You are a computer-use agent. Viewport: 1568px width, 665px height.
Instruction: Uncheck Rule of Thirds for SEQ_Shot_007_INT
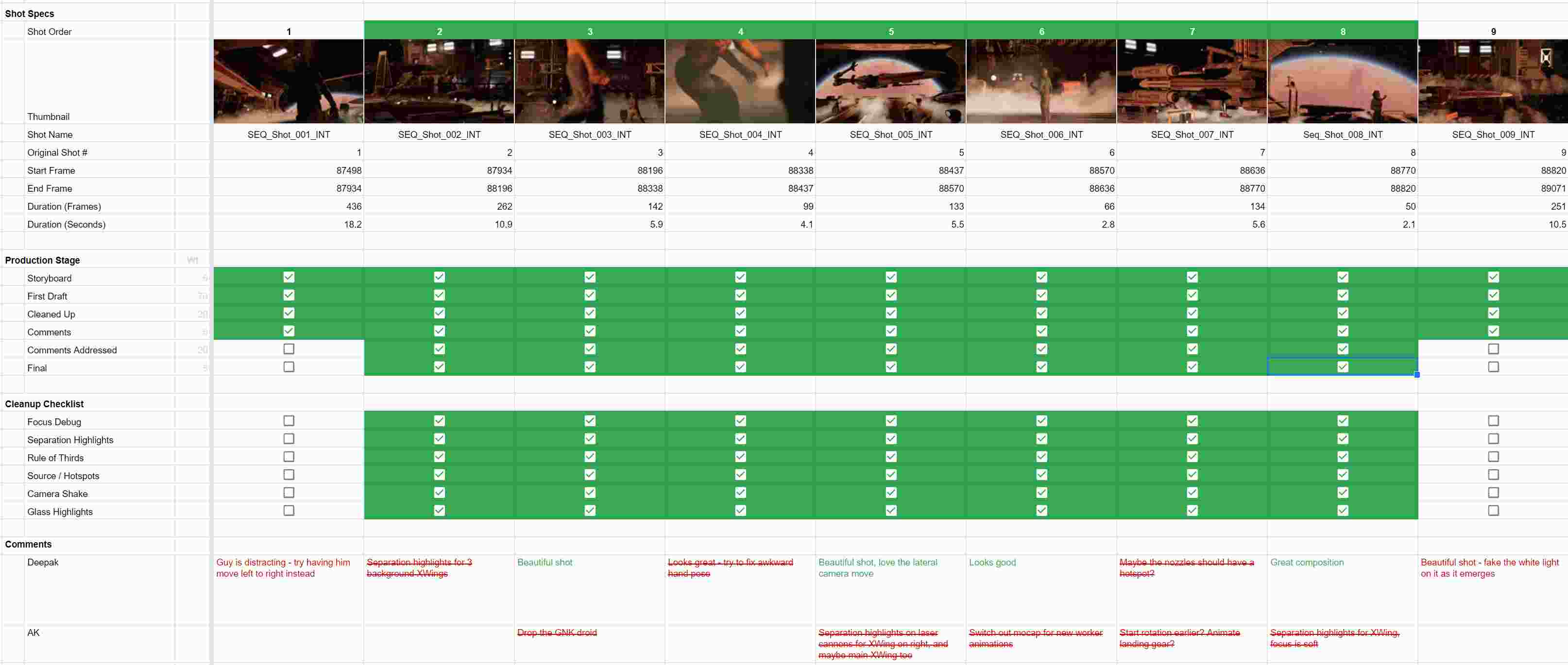(1191, 457)
